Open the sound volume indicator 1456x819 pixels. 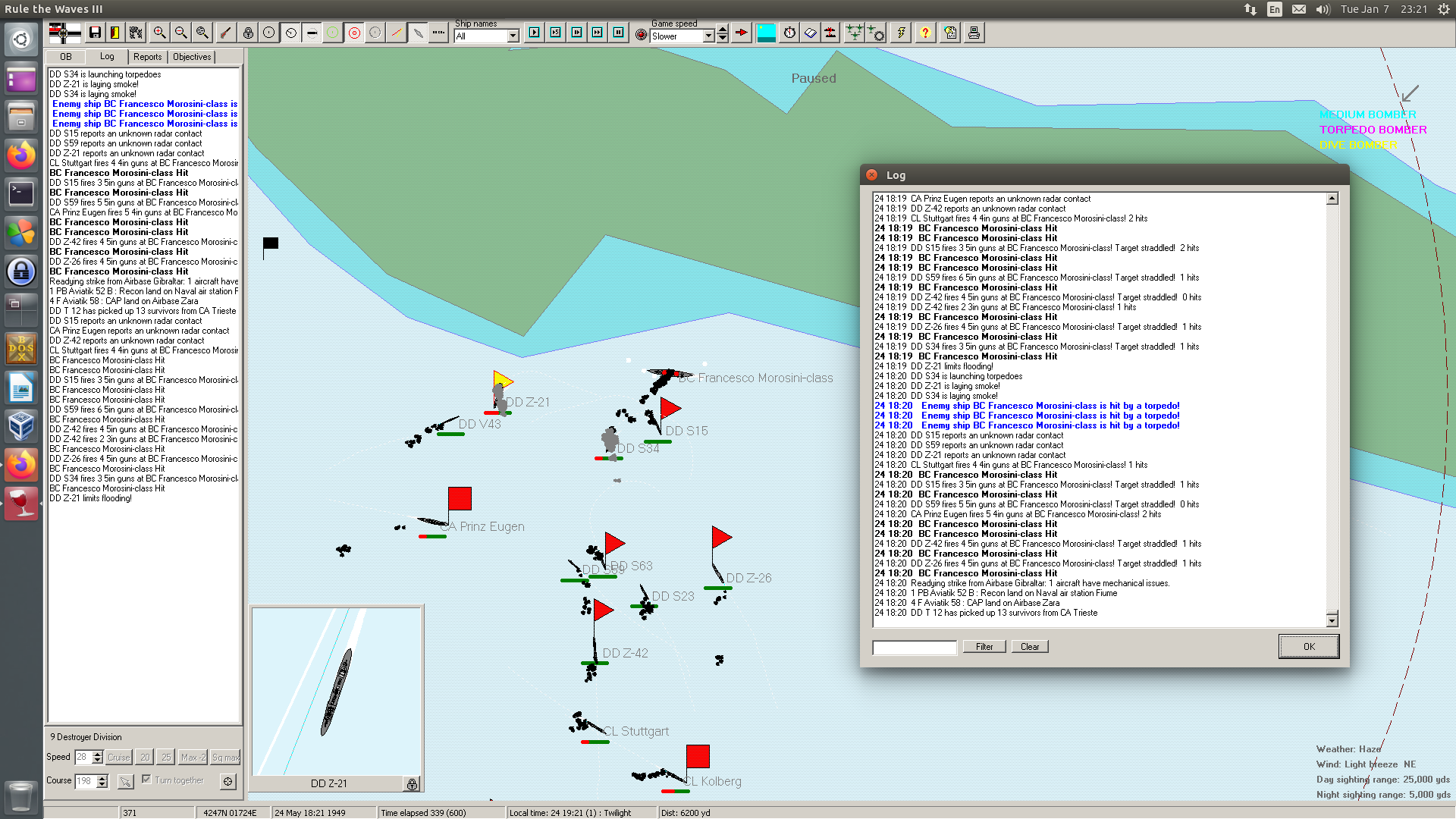click(x=1323, y=9)
